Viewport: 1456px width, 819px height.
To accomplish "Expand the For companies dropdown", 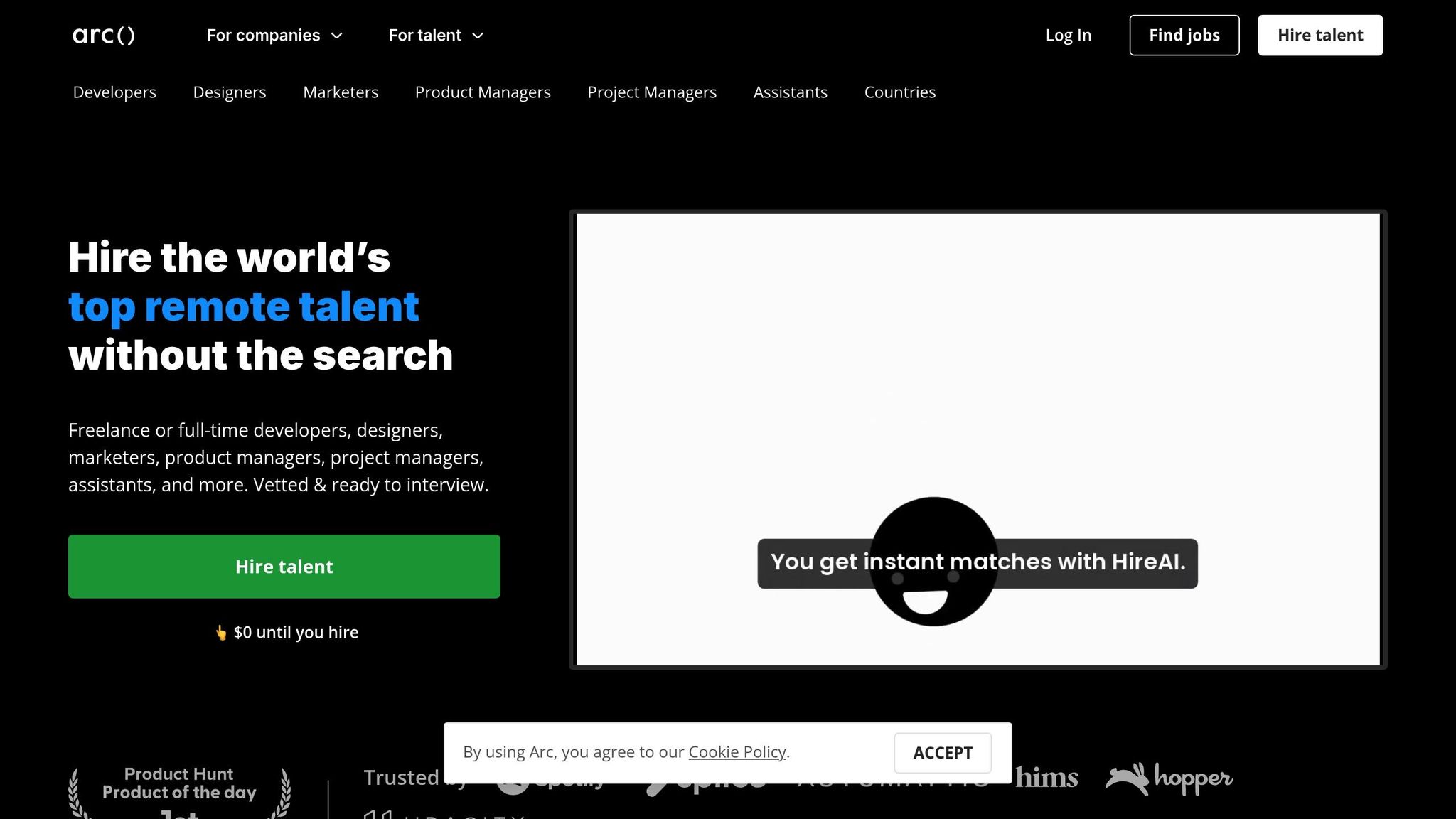I will tap(274, 36).
